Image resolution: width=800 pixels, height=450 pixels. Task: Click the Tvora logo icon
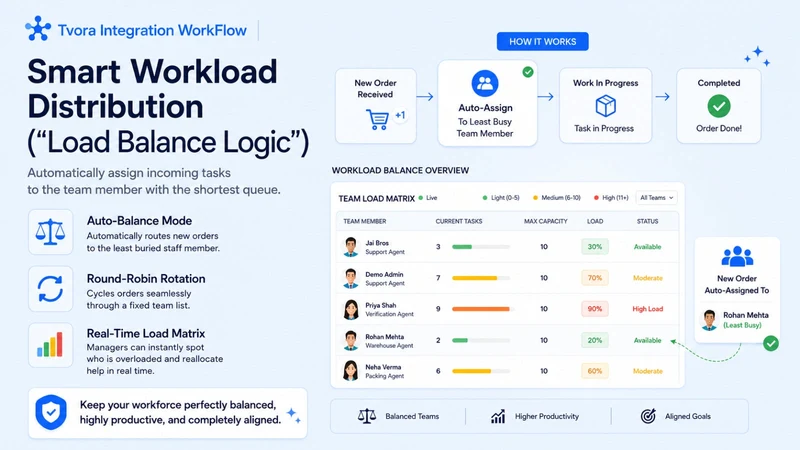[38, 29]
